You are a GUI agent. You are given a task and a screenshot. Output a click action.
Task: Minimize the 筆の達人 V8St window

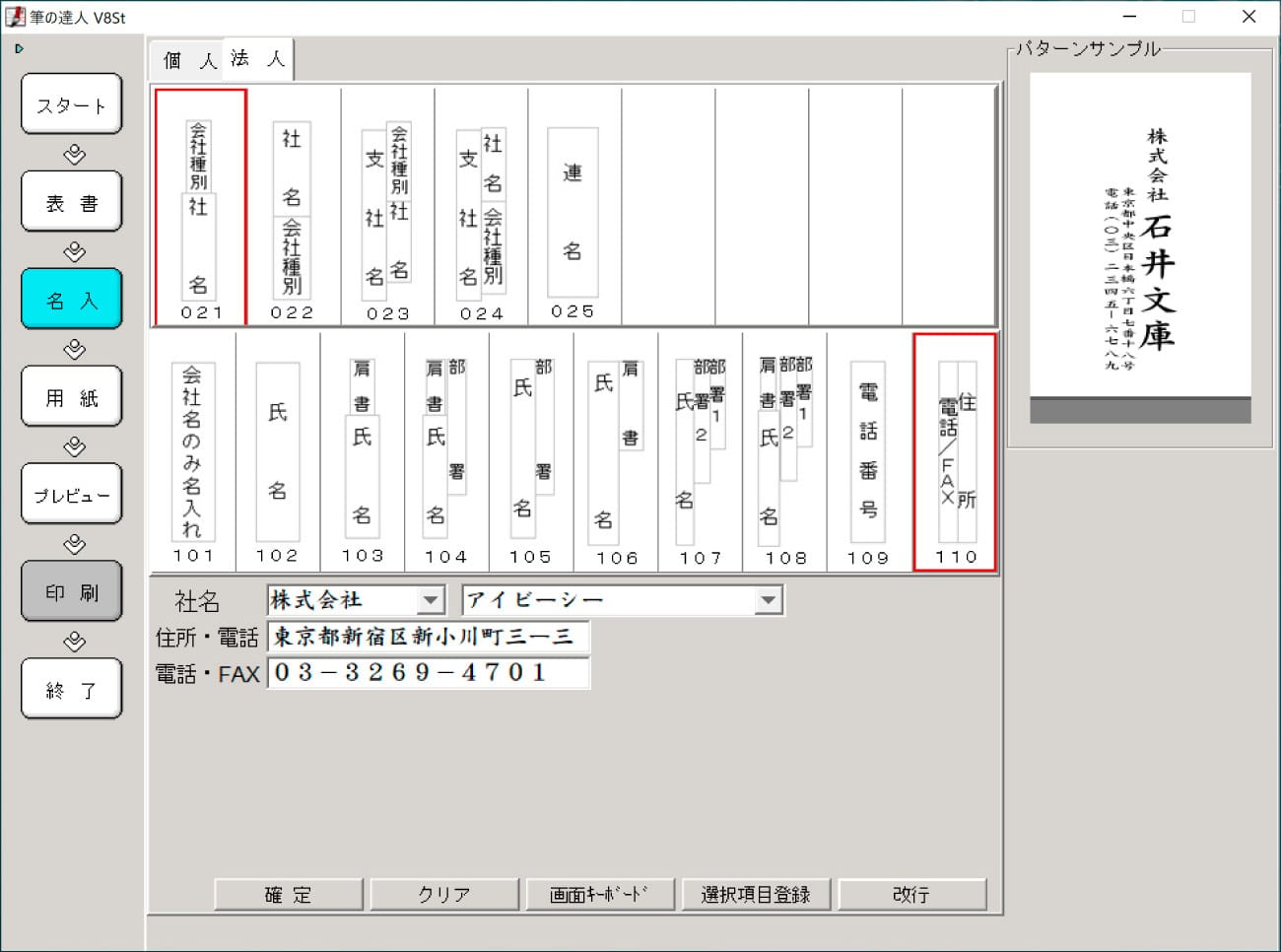pyautogui.click(x=1129, y=17)
